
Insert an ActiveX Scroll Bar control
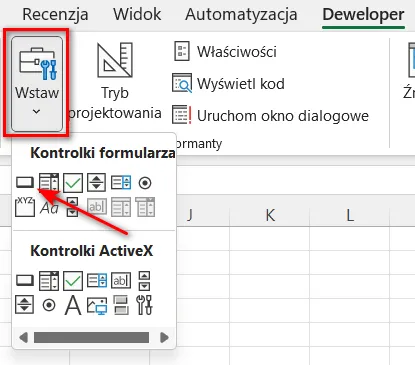(144, 280)
